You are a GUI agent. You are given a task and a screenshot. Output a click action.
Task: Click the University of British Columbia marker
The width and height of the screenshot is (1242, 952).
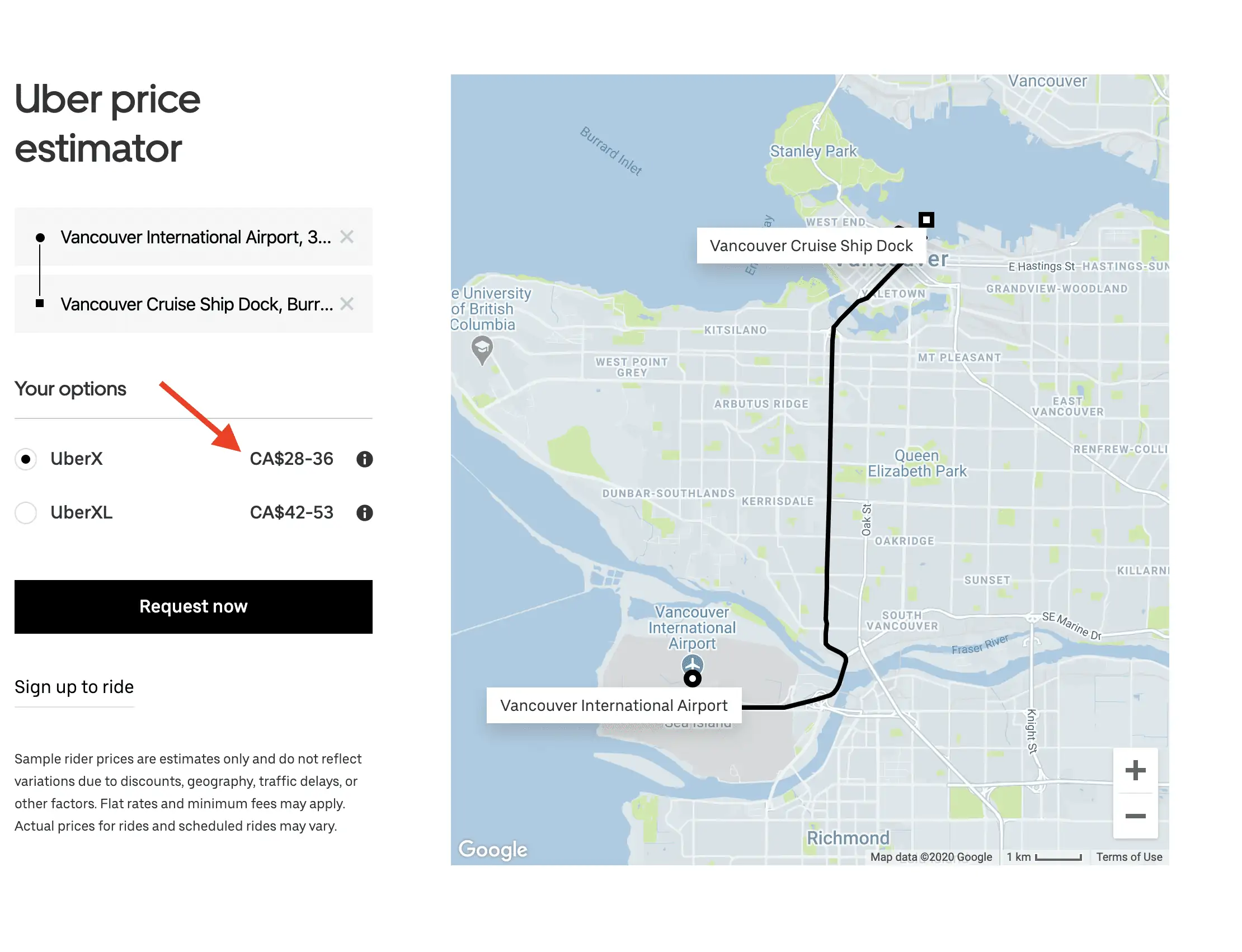(482, 350)
